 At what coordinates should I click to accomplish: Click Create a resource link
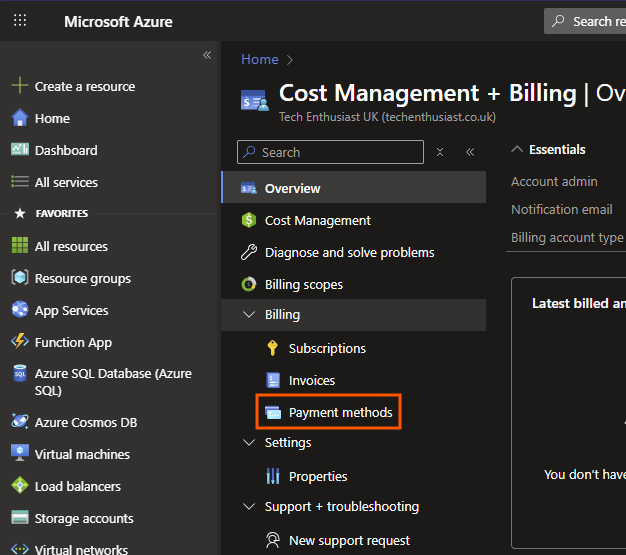click(85, 86)
